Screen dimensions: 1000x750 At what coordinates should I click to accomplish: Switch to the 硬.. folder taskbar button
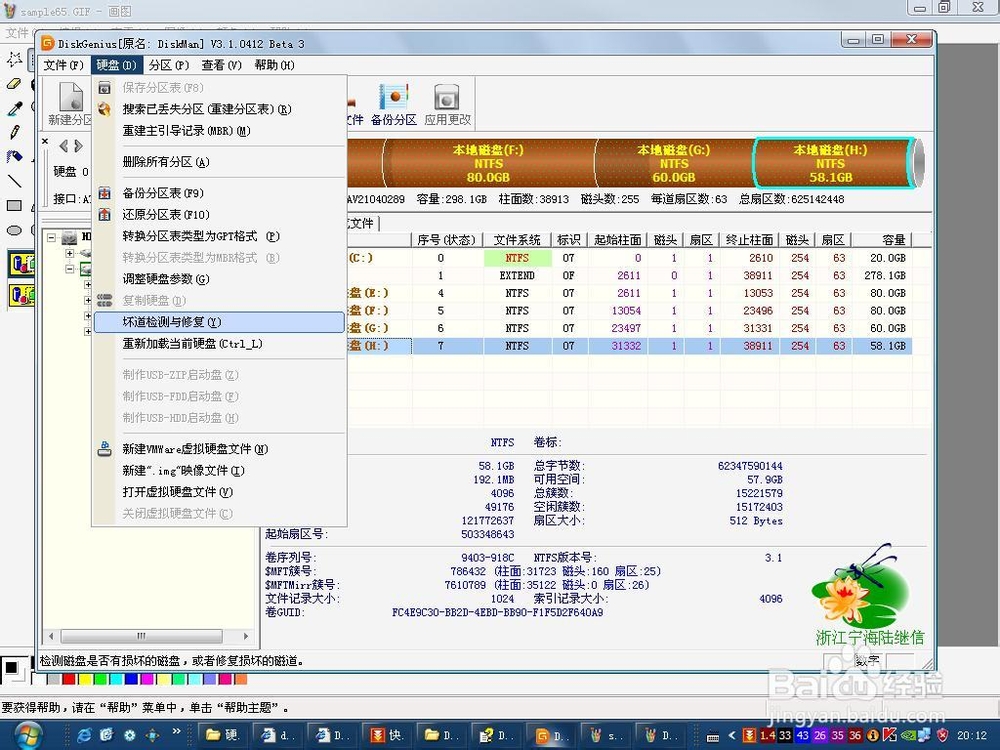(x=223, y=735)
